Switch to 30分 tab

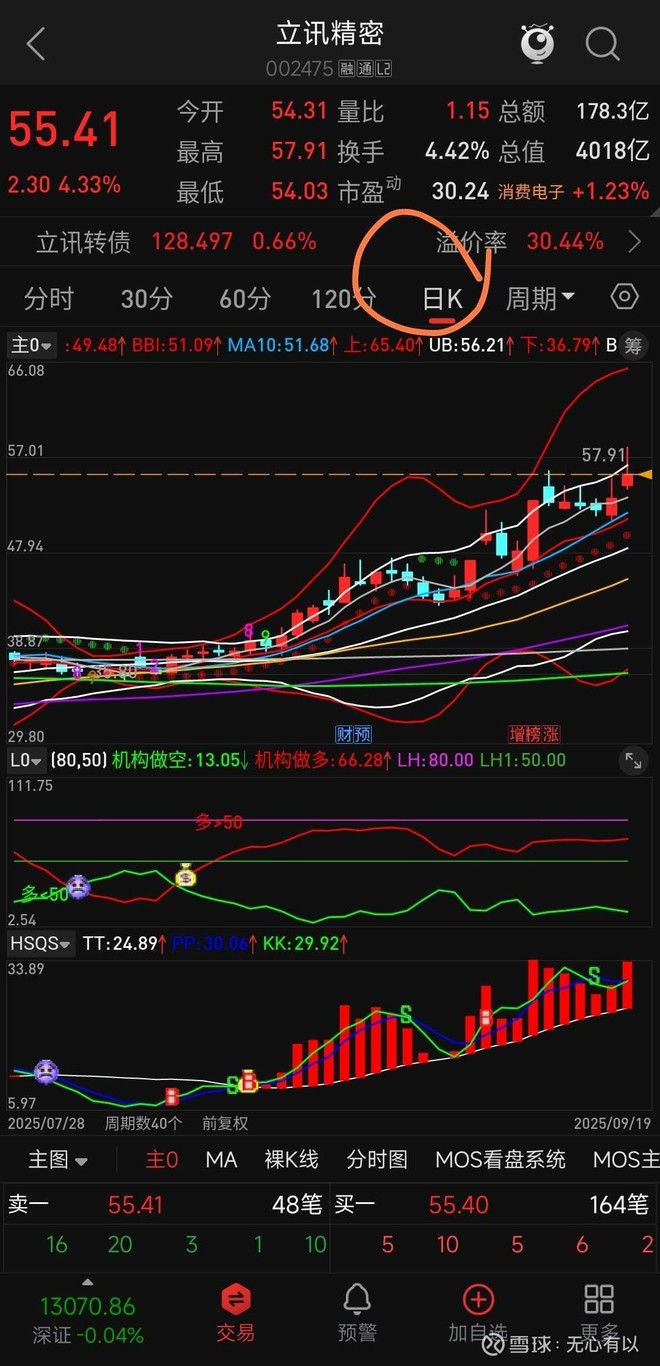[x=146, y=298]
